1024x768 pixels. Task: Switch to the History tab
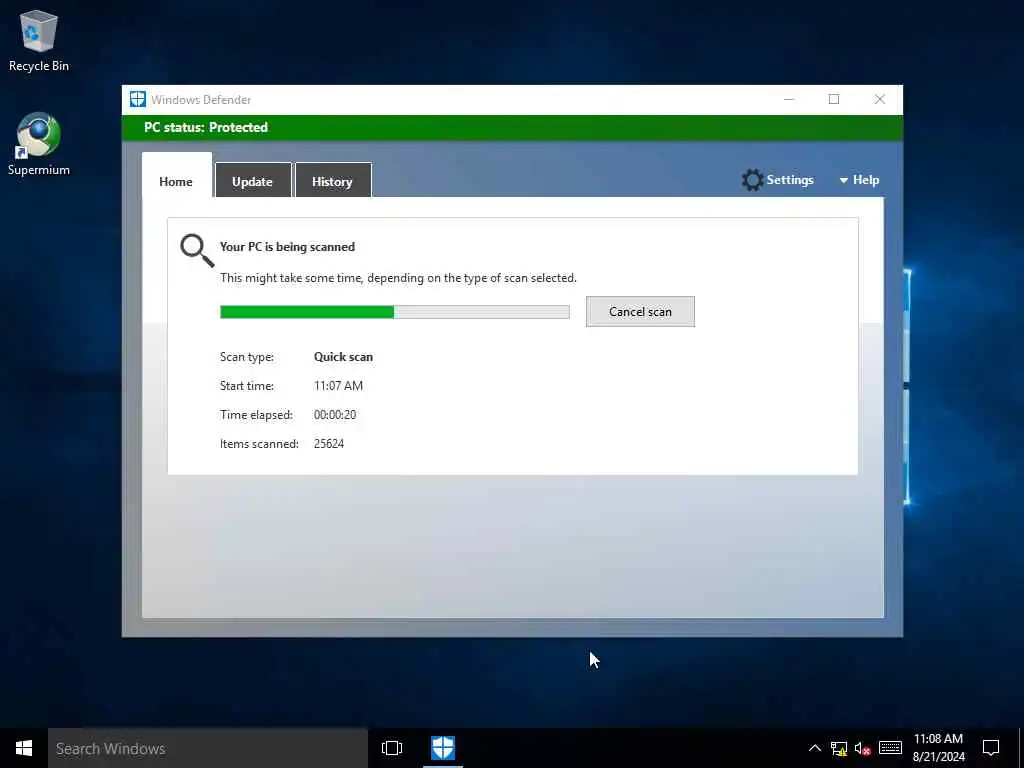coord(332,182)
